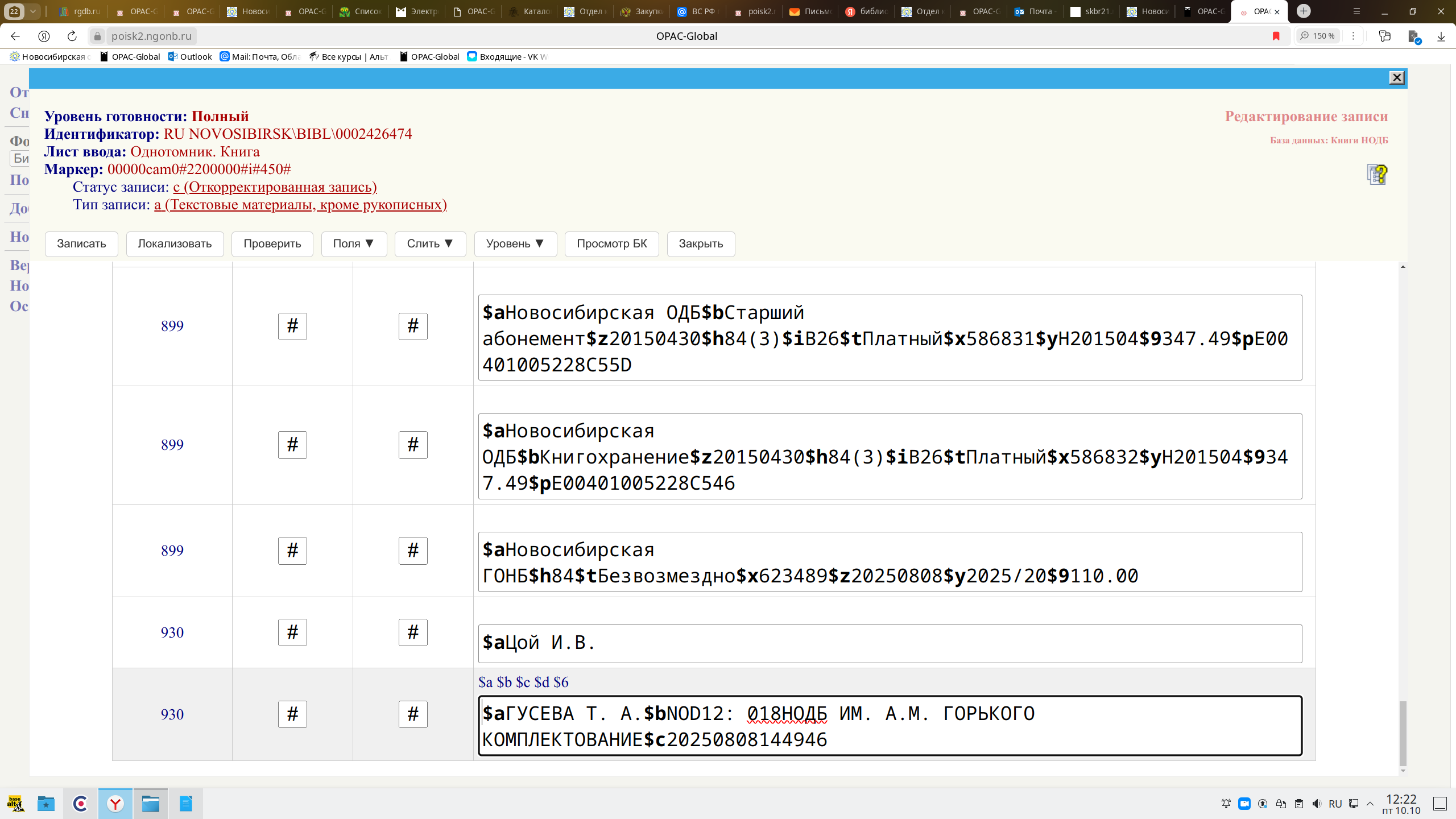The image size is (1456, 819).
Task: Open the Поля dropdown menu
Action: click(x=354, y=244)
